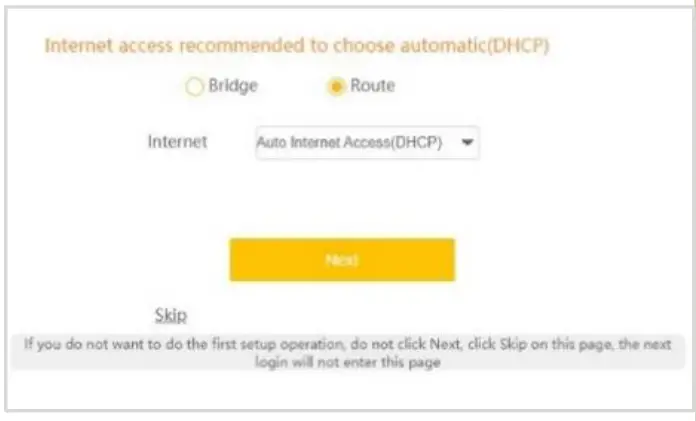Click the Bridge mode label text
This screenshot has width=696, height=421.
(232, 86)
